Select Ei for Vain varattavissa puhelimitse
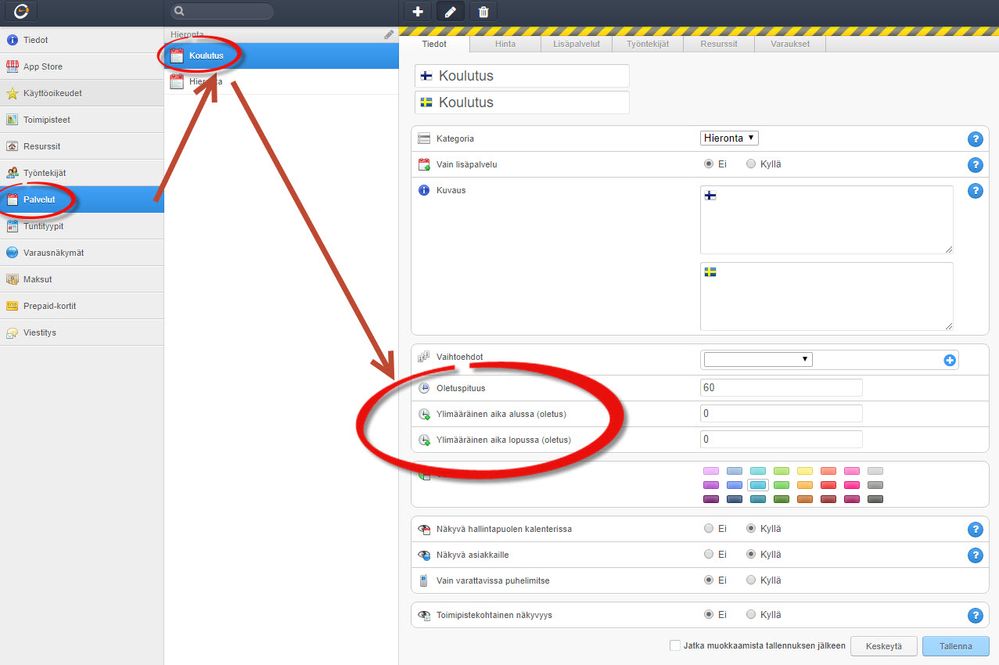Image resolution: width=999 pixels, height=665 pixels. pyautogui.click(x=708, y=580)
